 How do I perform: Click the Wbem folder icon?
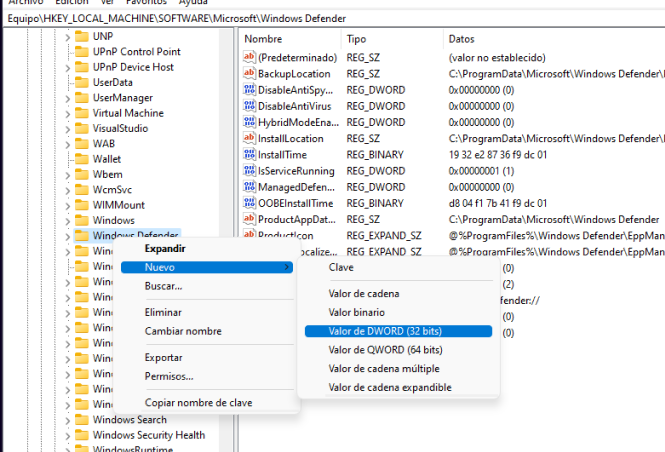click(82, 174)
